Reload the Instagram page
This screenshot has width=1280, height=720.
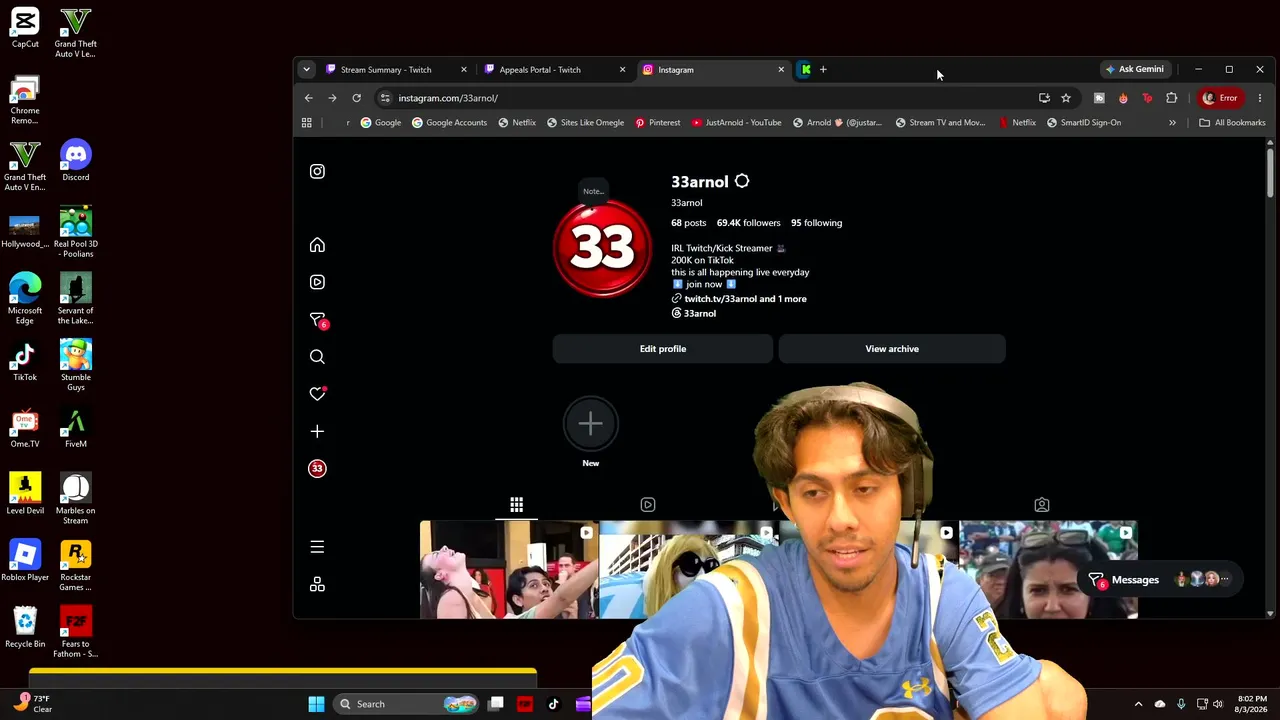(x=356, y=98)
